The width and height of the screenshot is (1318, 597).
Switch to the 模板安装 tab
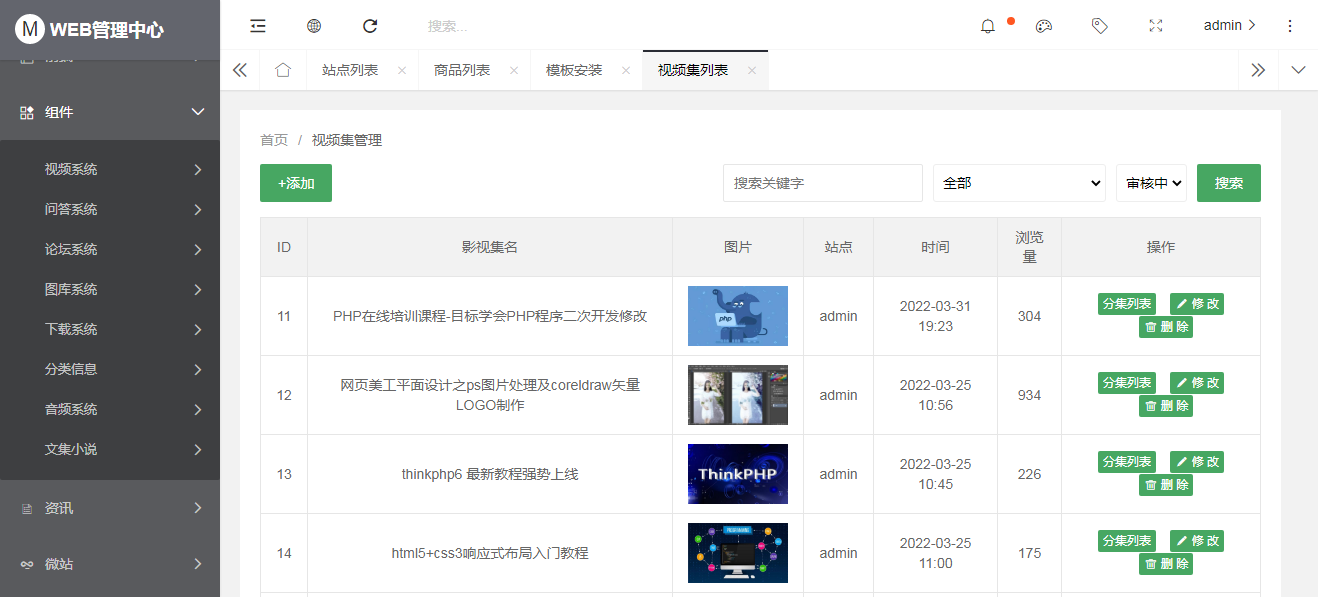[574, 70]
